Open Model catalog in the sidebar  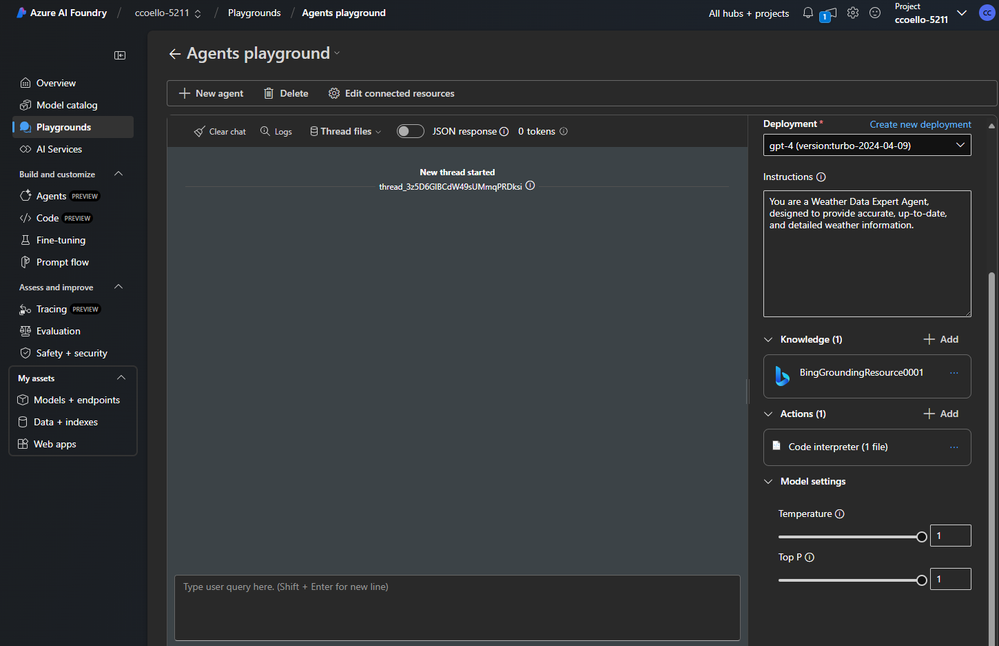point(73,105)
